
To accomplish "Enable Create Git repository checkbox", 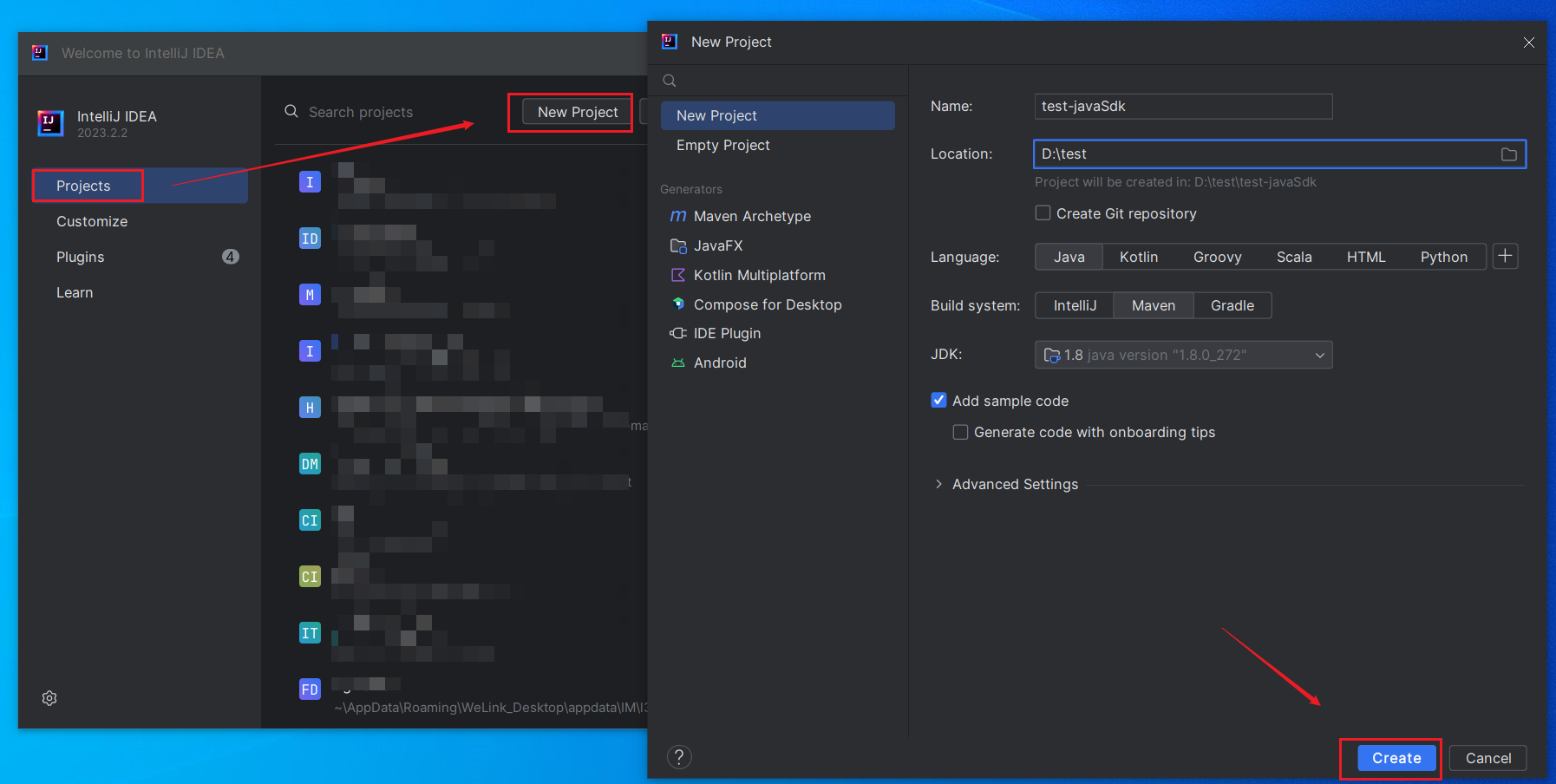I will tap(1043, 212).
